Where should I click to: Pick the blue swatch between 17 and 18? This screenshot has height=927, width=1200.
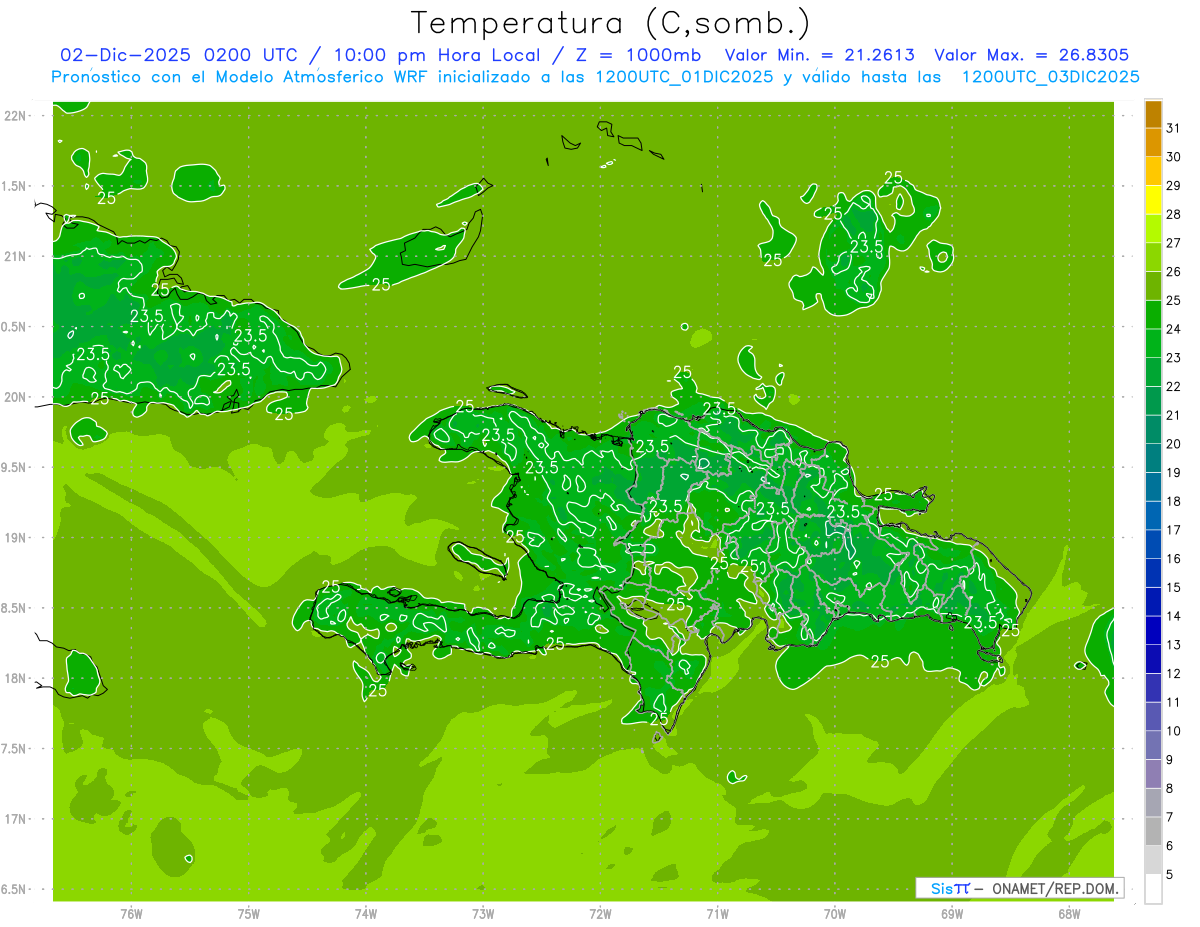(x=1153, y=516)
